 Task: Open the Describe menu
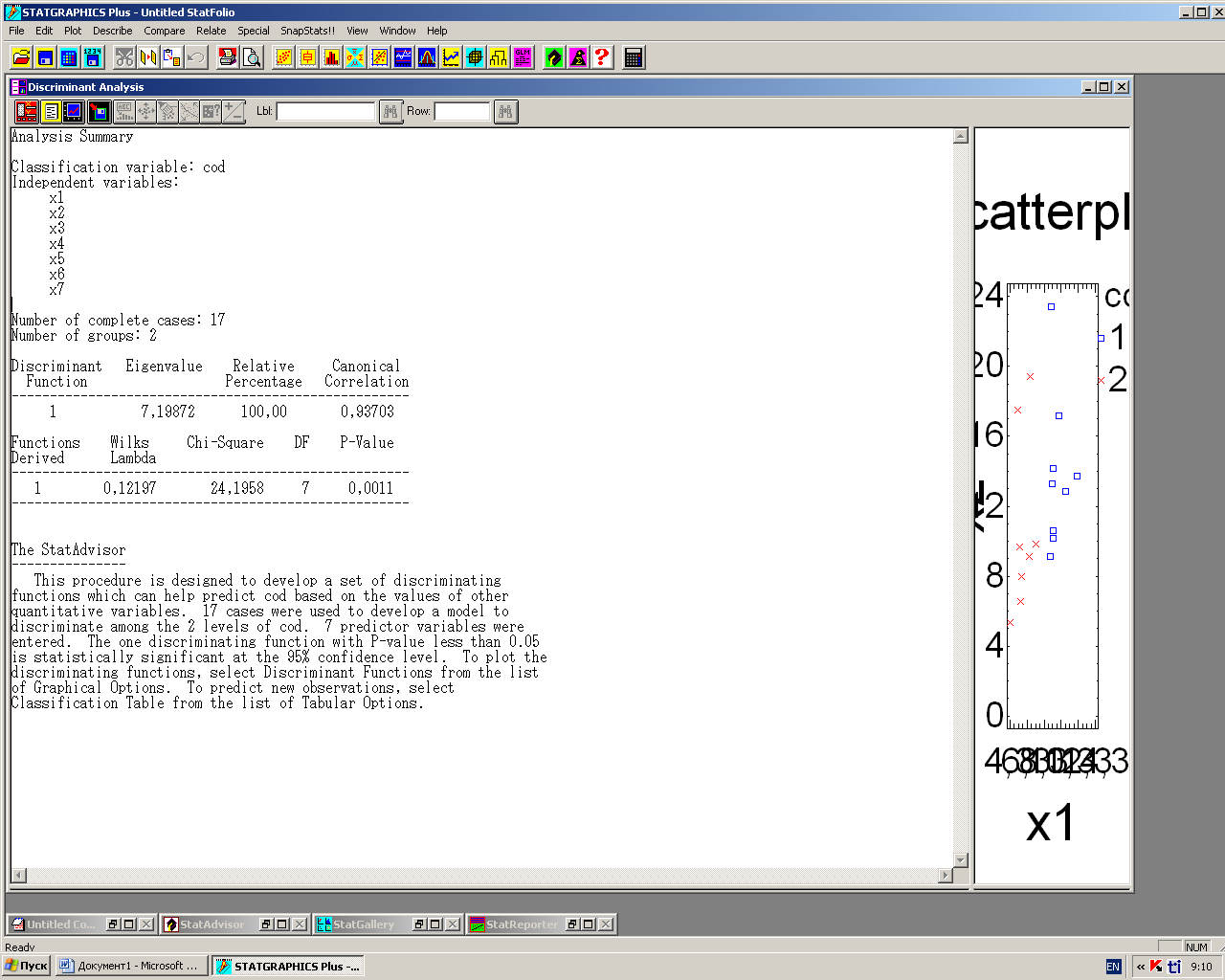click(113, 31)
